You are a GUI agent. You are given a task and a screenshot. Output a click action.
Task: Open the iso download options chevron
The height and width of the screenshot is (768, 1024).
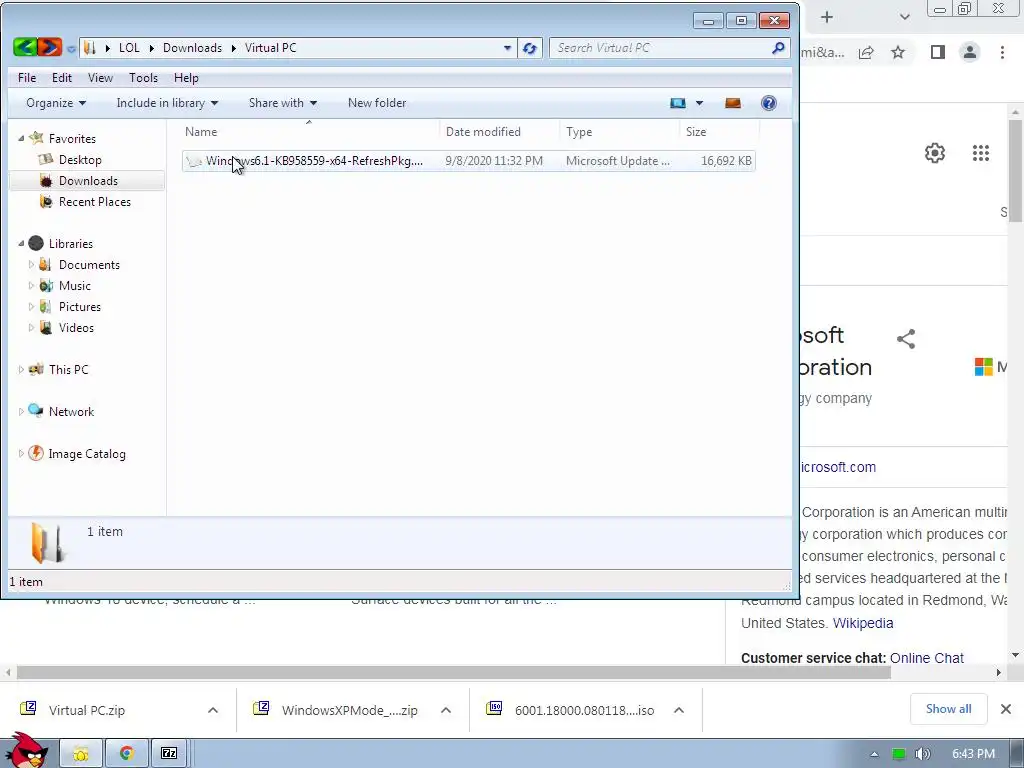pyautogui.click(x=679, y=710)
